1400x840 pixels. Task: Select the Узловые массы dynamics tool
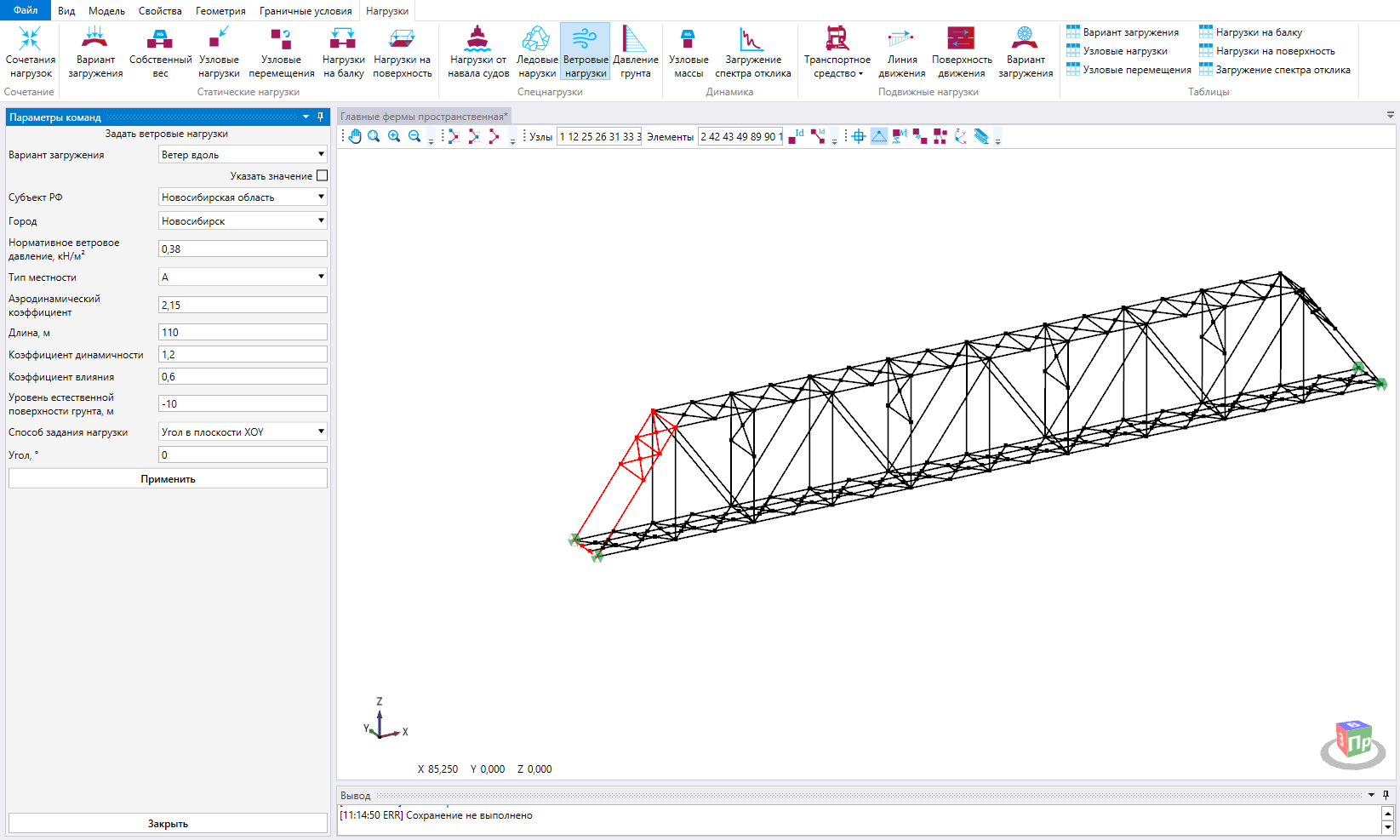689,52
